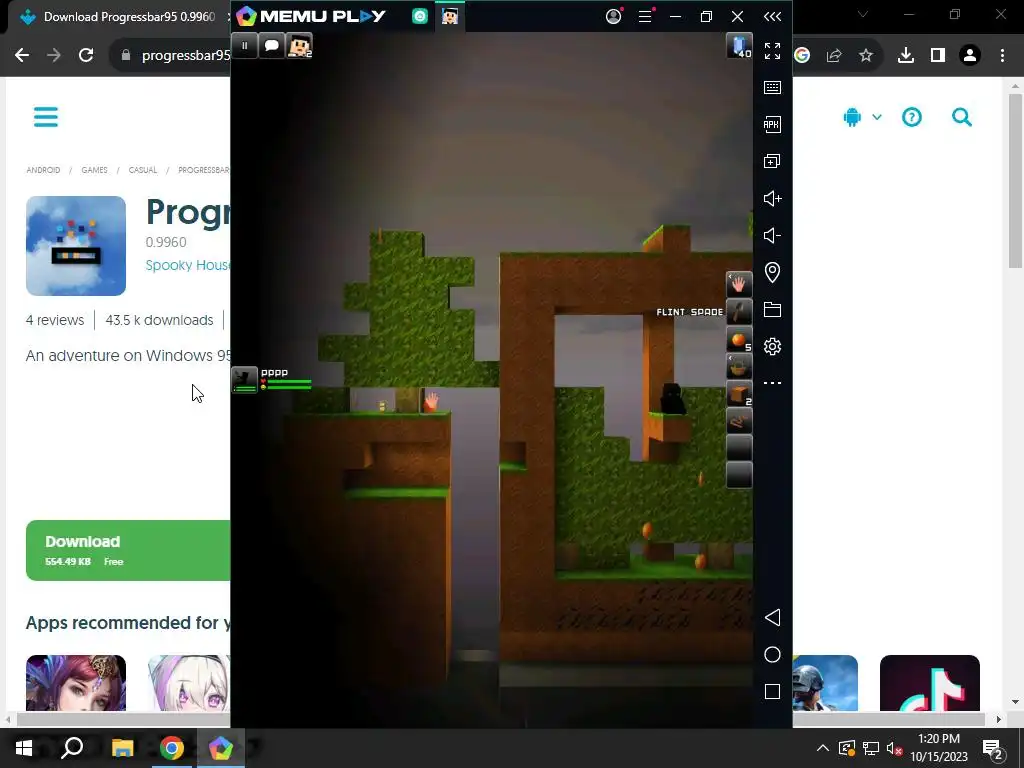
Task: Switch to Blockheads game tab
Action: [449, 16]
